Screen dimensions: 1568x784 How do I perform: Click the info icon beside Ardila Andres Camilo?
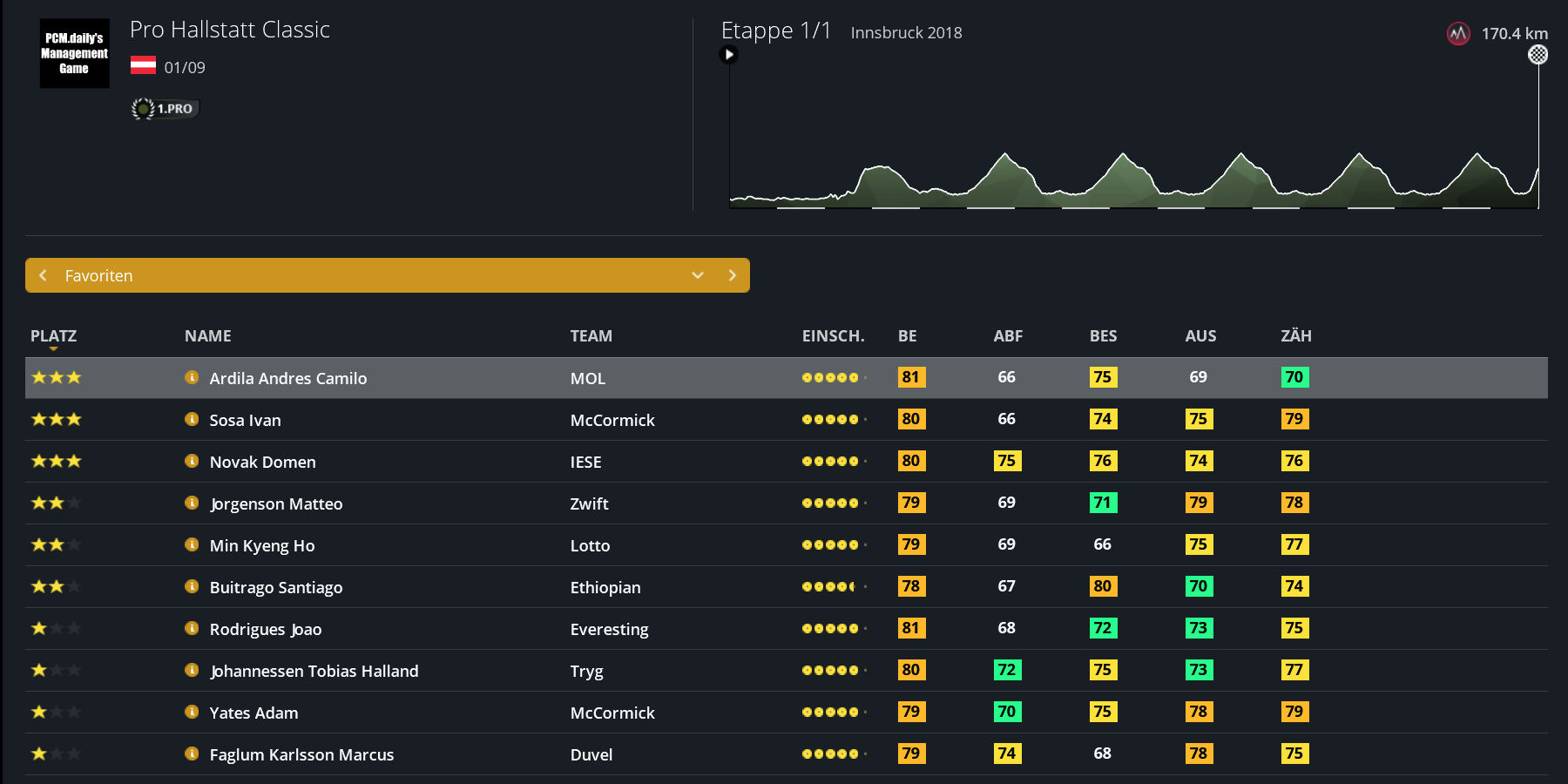(192, 377)
